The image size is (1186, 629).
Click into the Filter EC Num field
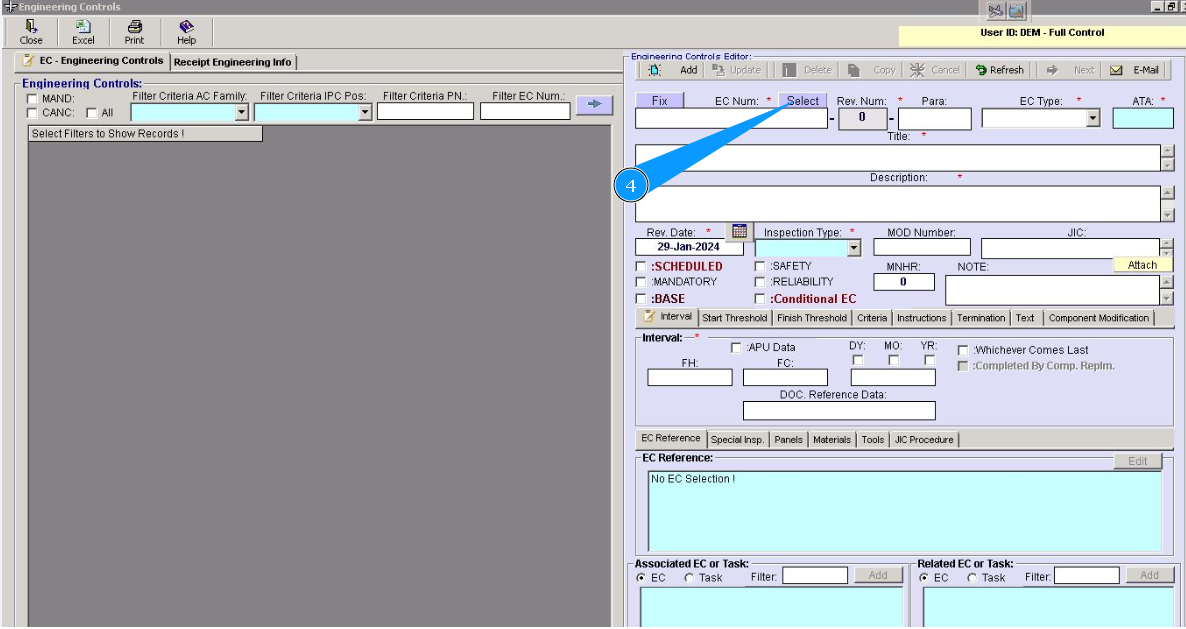pyautogui.click(x=524, y=112)
